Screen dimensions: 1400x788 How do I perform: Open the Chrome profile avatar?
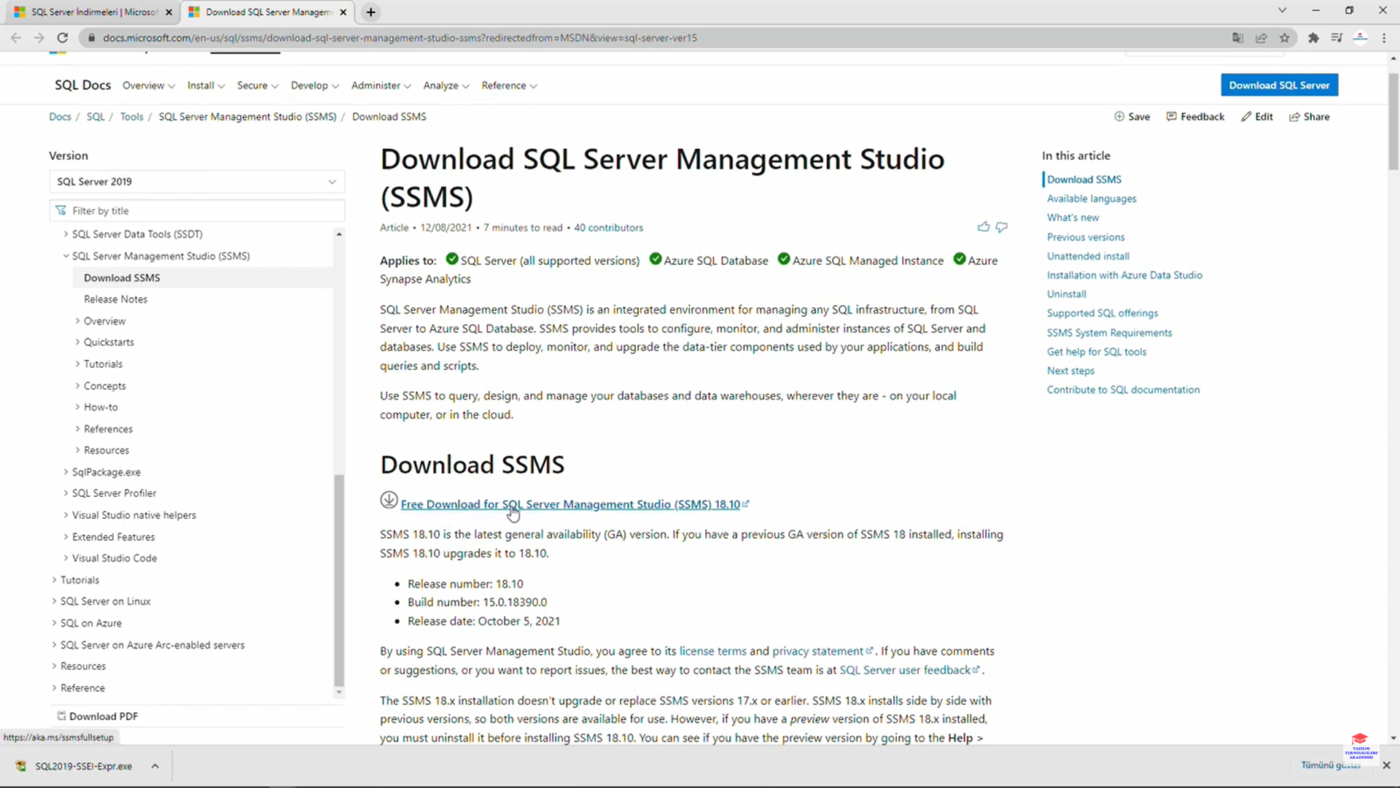(x=1360, y=38)
